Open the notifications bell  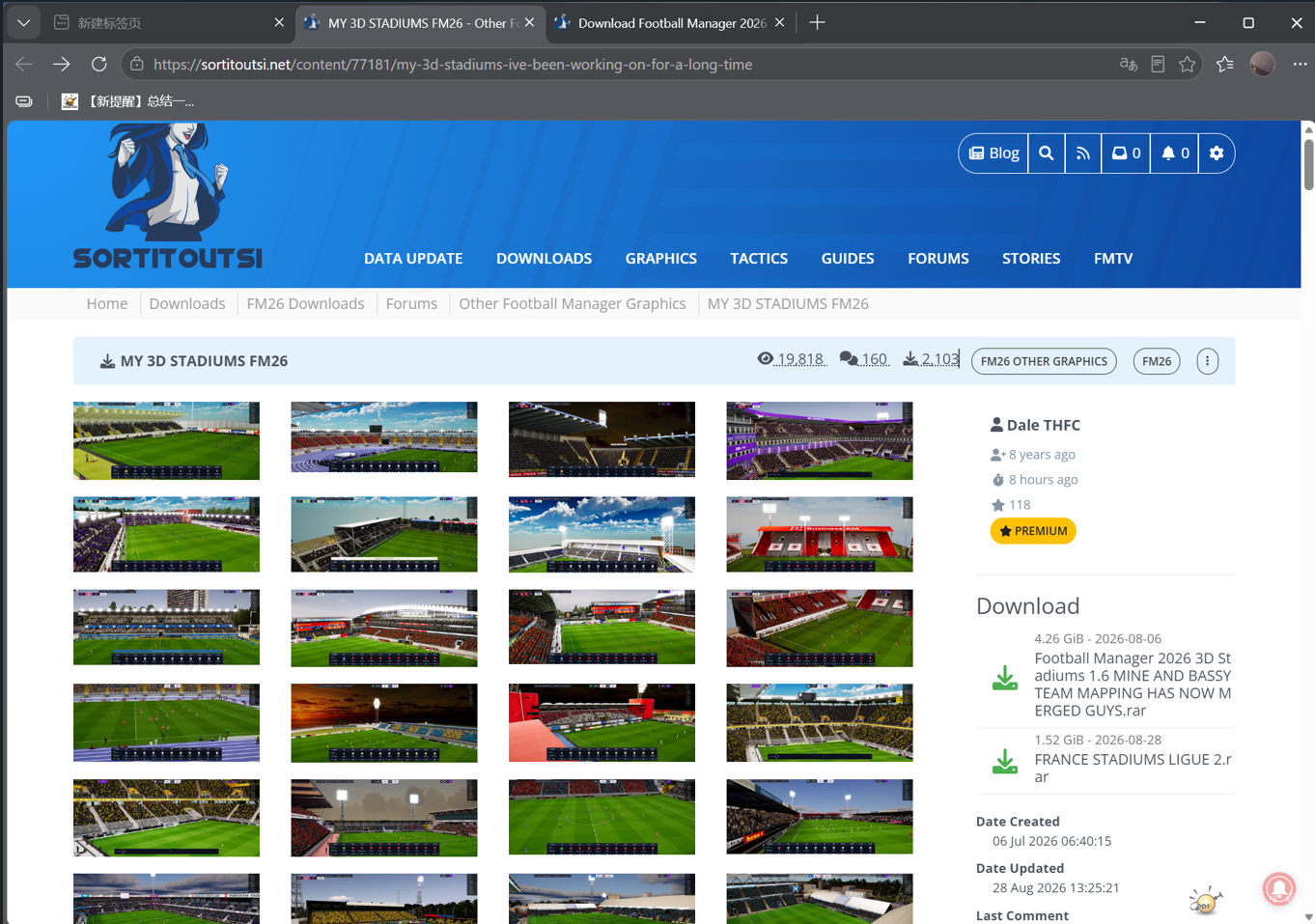tap(1174, 154)
